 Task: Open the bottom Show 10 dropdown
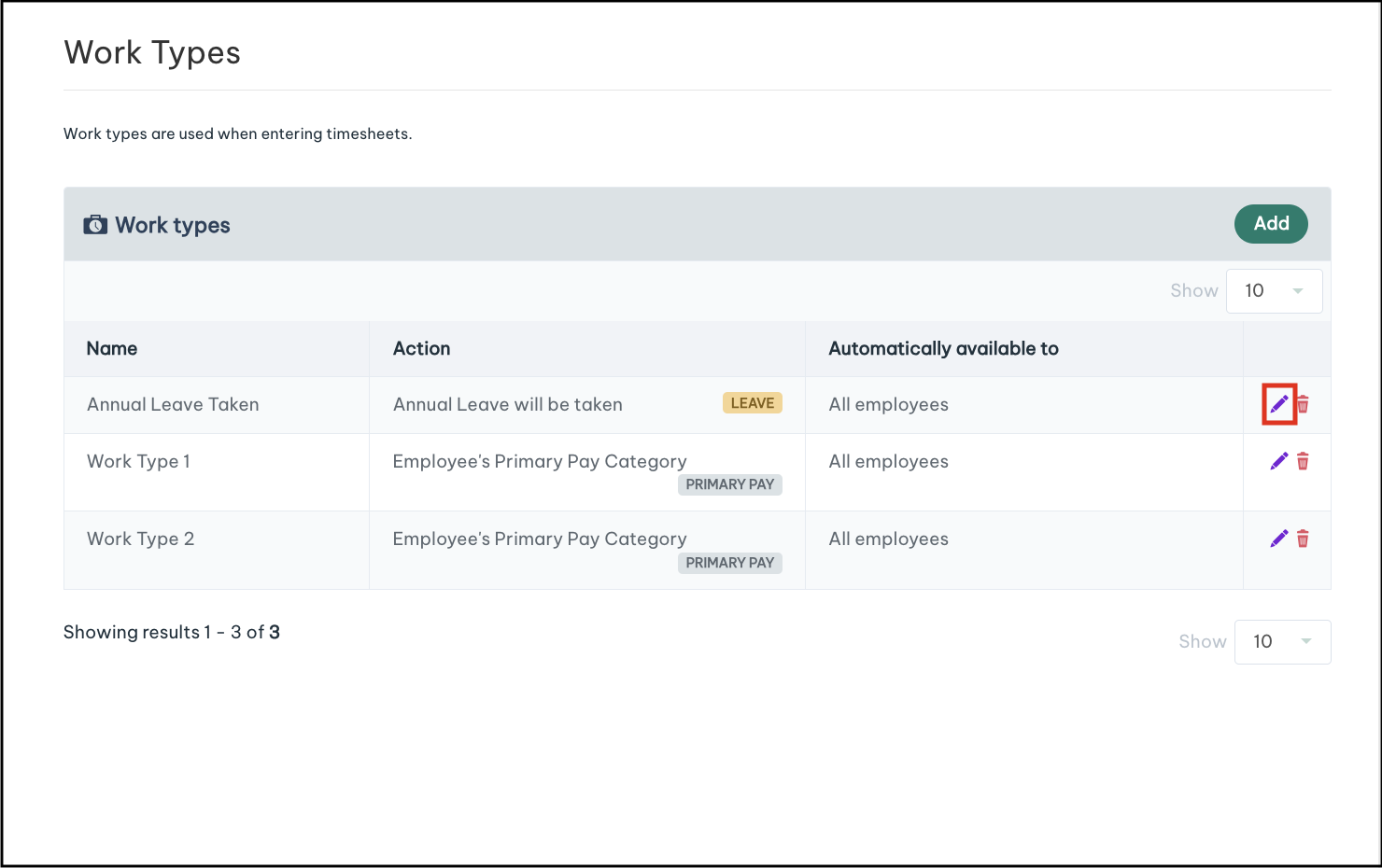click(1282, 642)
